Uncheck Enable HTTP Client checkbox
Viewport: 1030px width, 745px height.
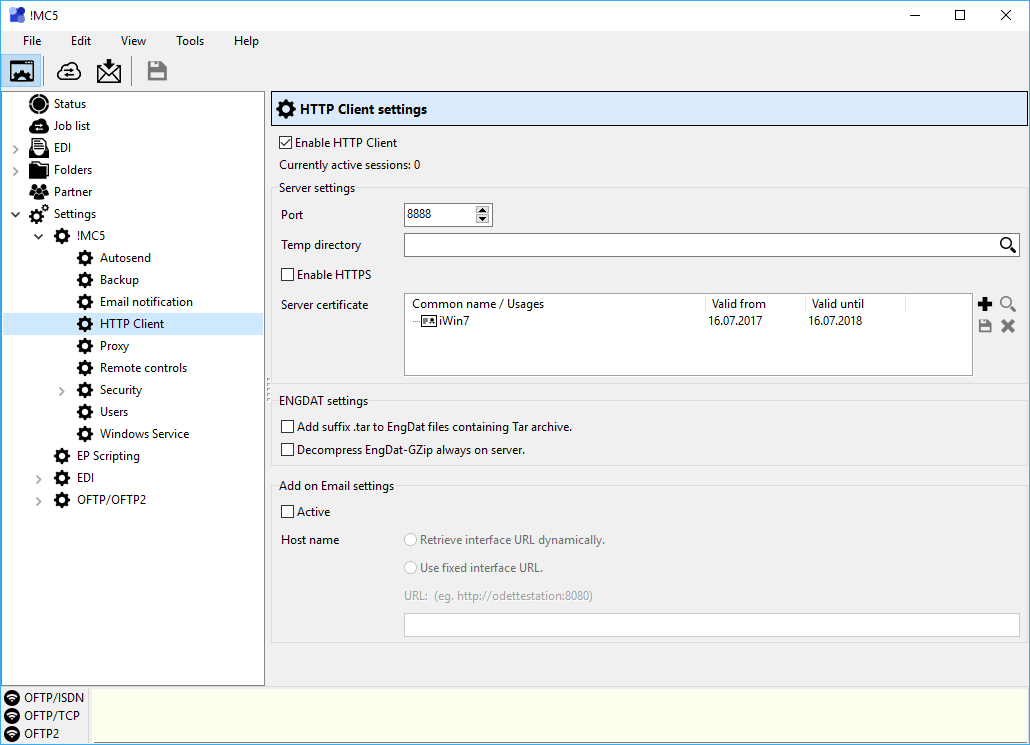[286, 143]
